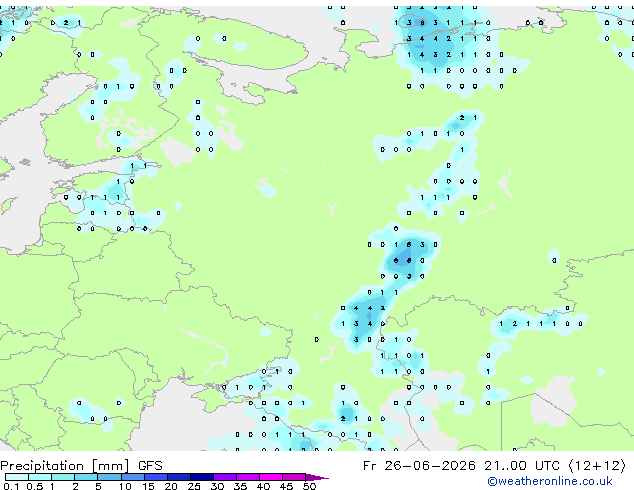Screen dimensions: 634x490
Task: Click the 1–2 mm legend color swatch
Action: (x=63, y=477)
